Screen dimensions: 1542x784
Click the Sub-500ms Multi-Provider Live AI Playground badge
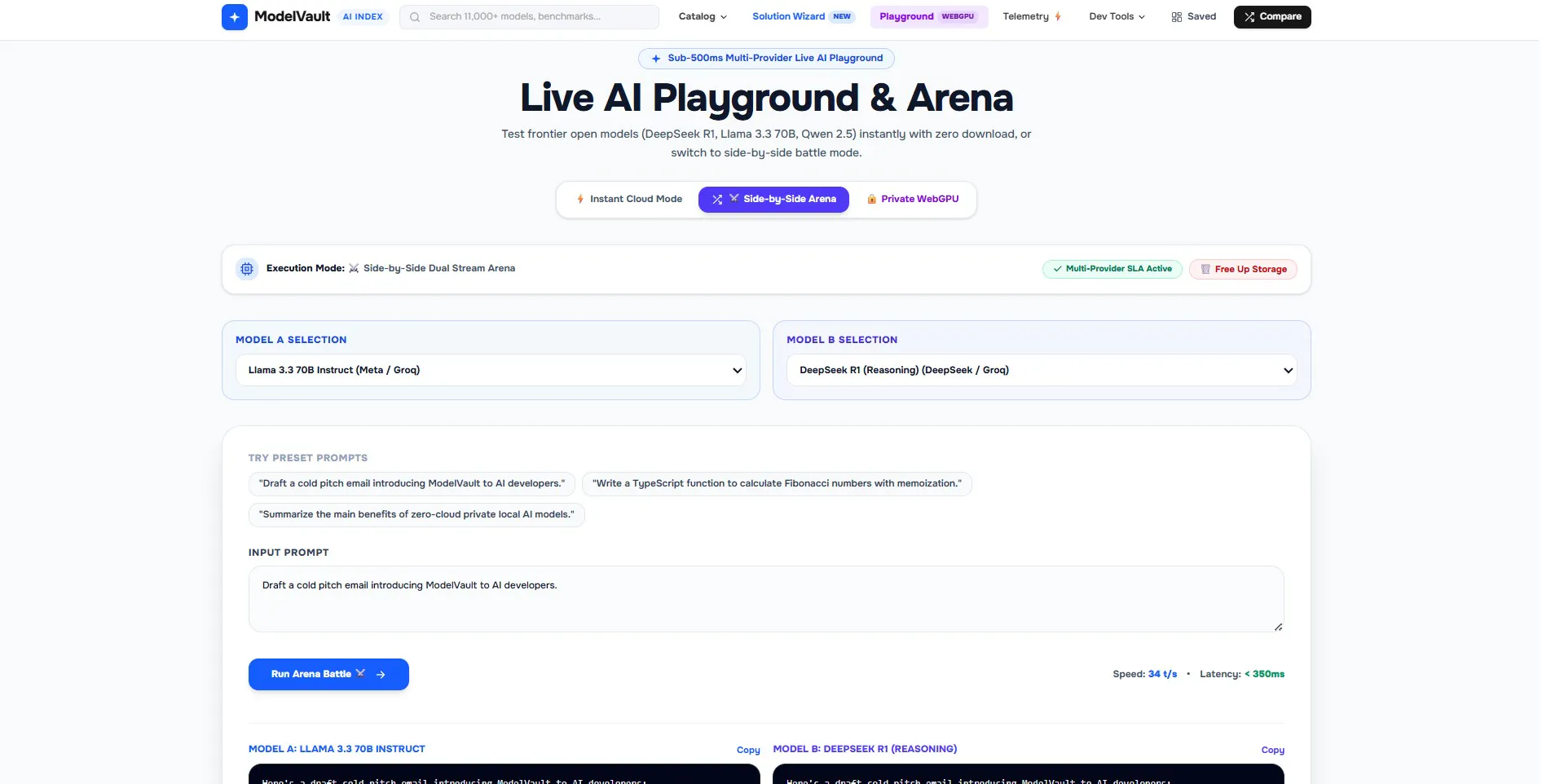click(x=766, y=59)
